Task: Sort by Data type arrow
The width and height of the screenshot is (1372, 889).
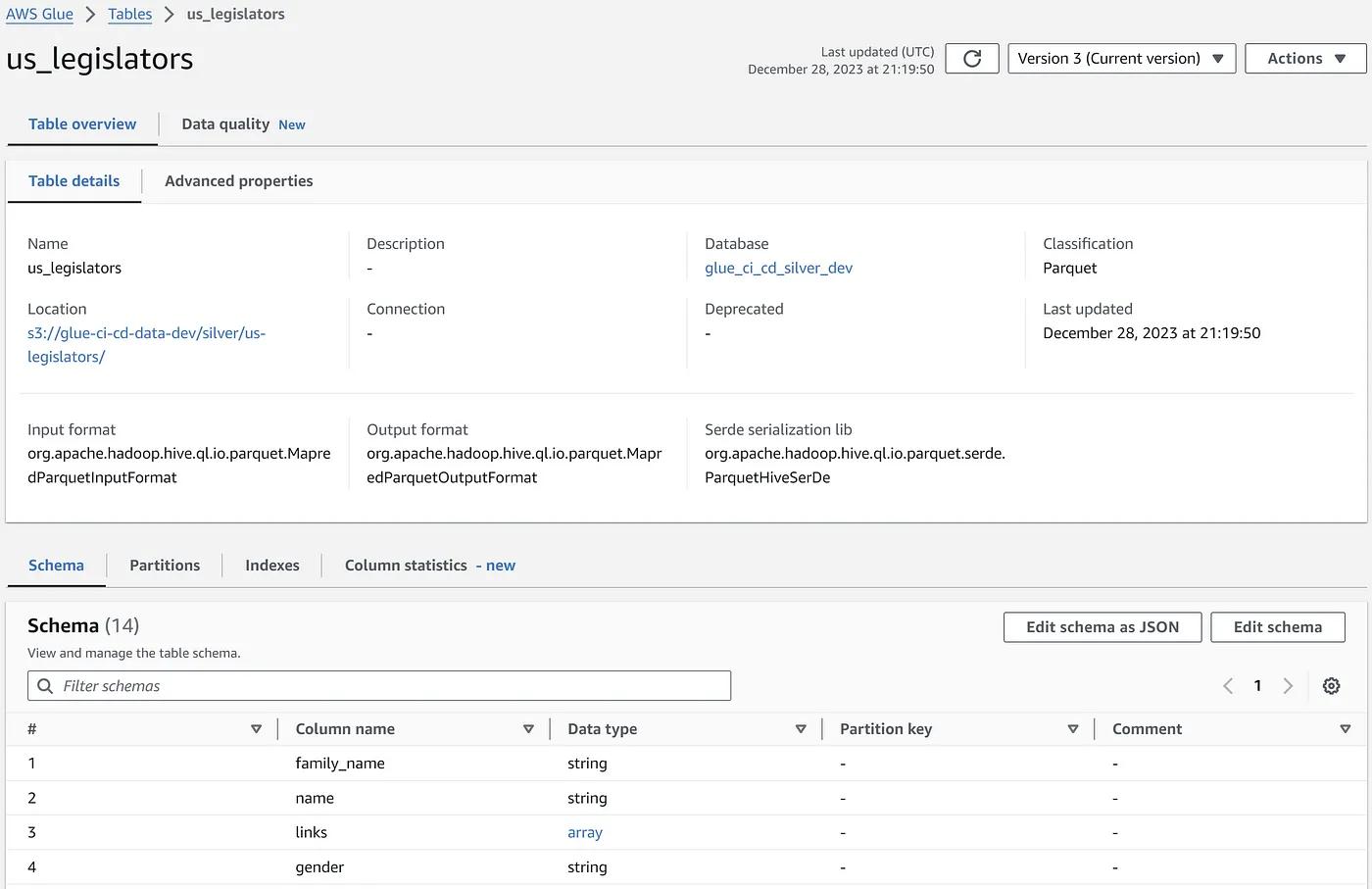Action: [801, 729]
